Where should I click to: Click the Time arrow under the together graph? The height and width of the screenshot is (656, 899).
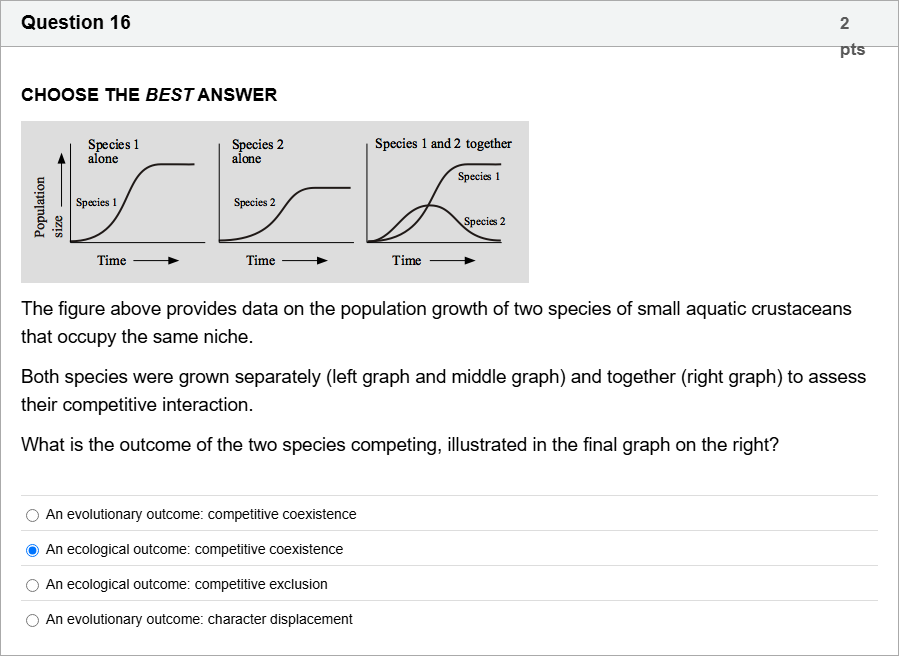[x=451, y=261]
